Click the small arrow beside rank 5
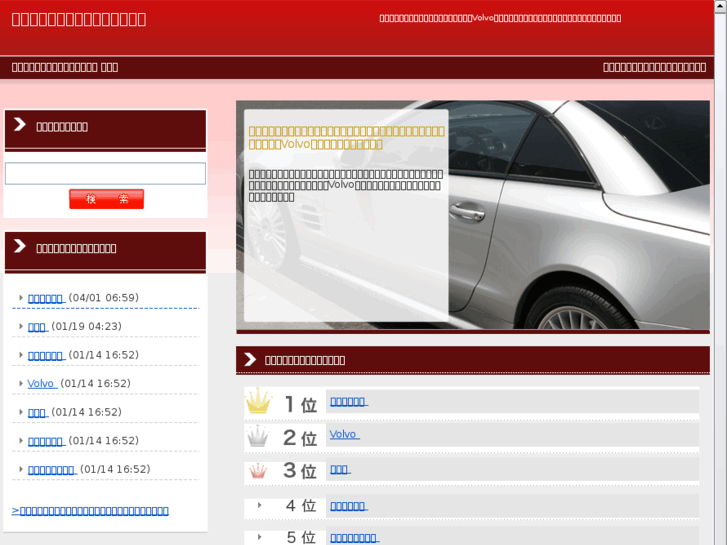 tap(260, 537)
